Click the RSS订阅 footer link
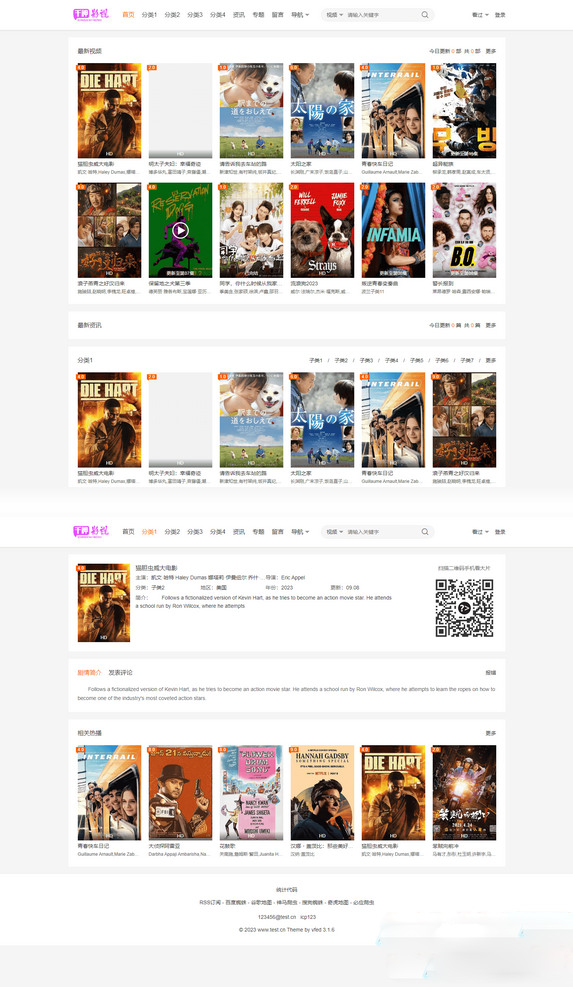 click(210, 902)
